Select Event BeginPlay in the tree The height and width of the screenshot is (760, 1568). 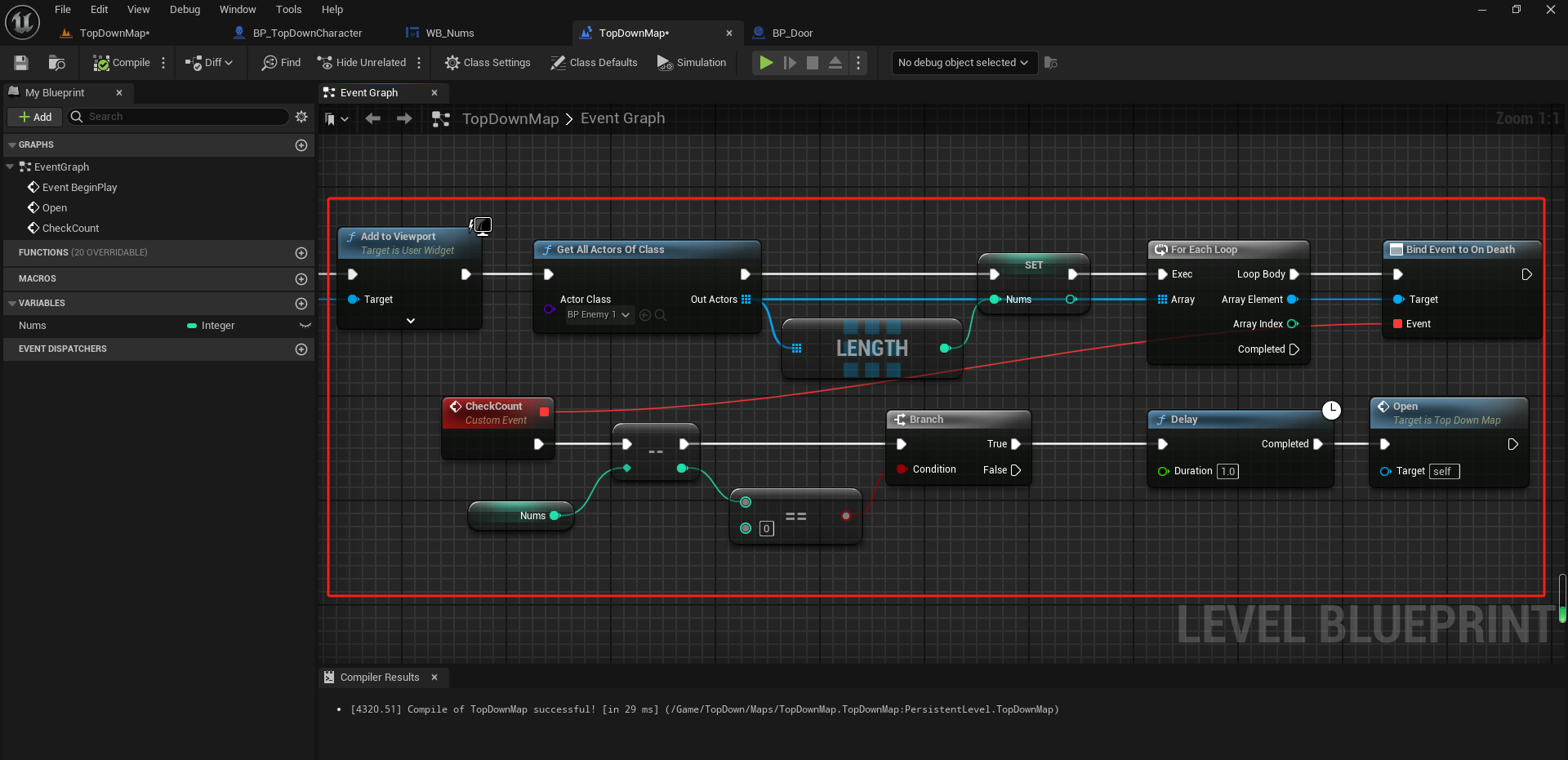79,188
